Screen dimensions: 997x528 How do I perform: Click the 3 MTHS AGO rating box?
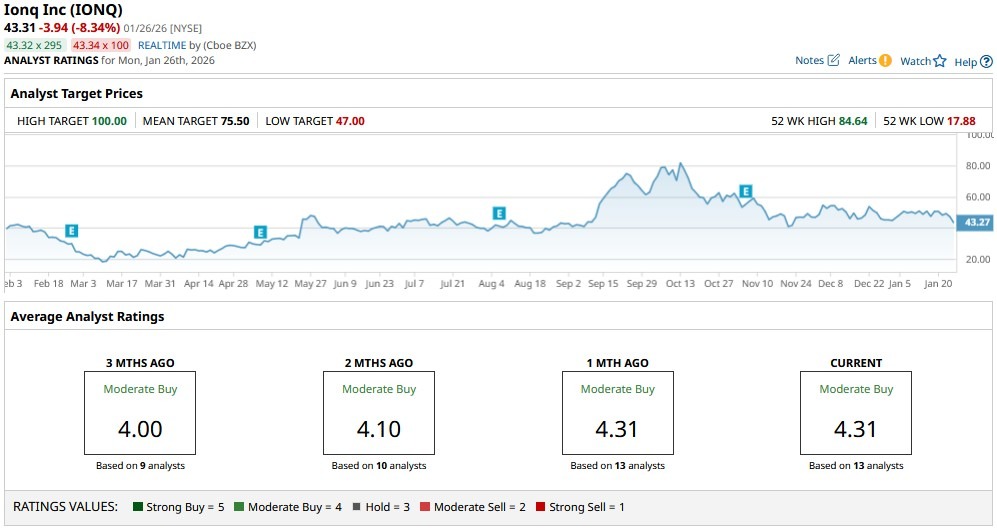[140, 413]
